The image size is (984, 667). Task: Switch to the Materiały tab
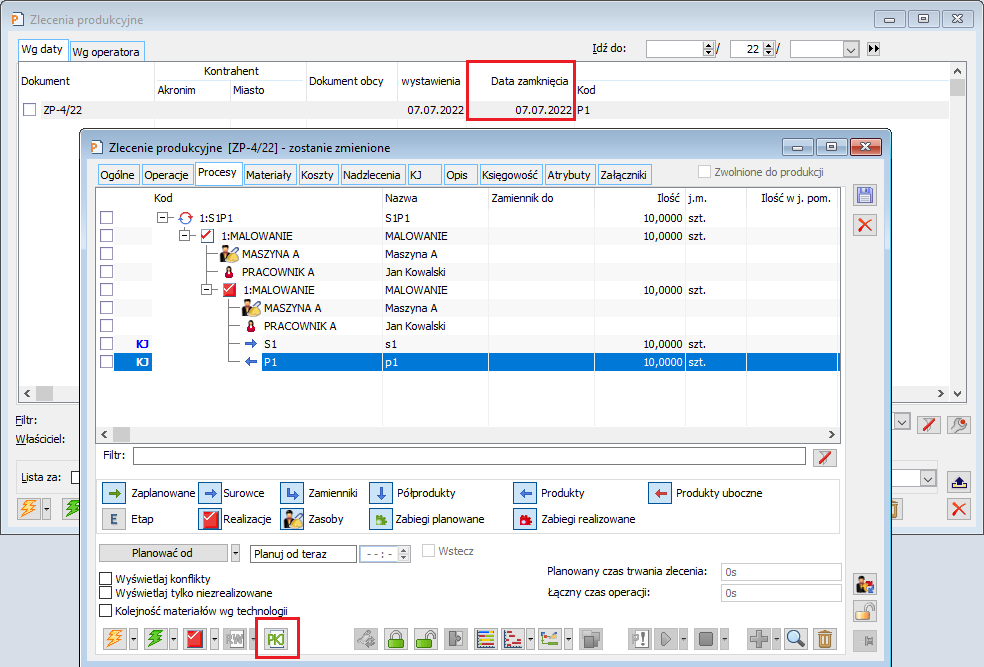[269, 174]
